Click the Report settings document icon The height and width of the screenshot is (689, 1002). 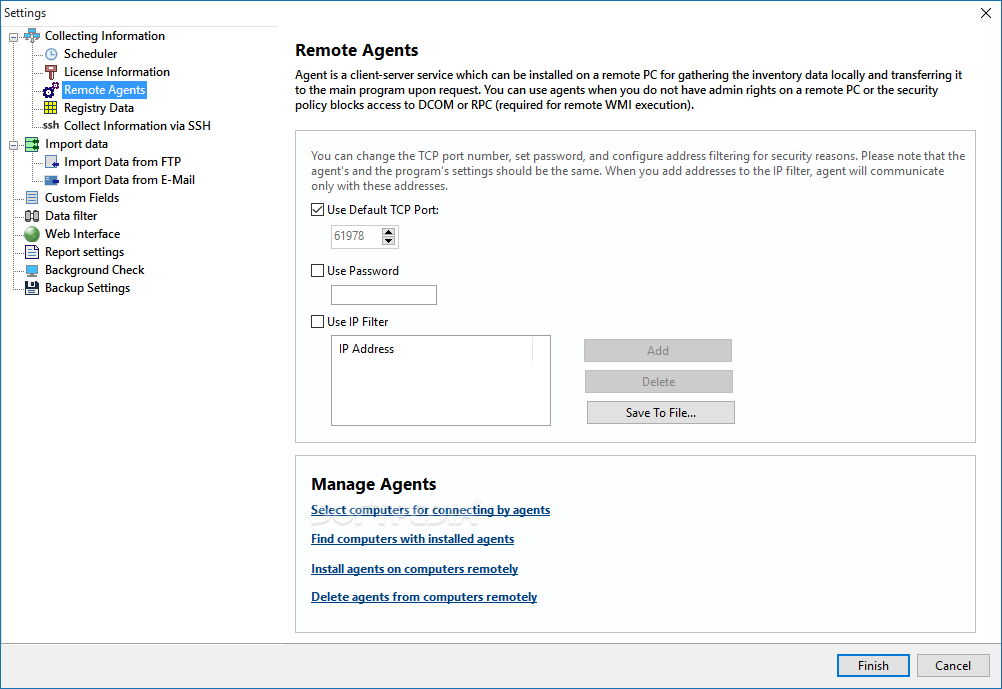point(32,252)
